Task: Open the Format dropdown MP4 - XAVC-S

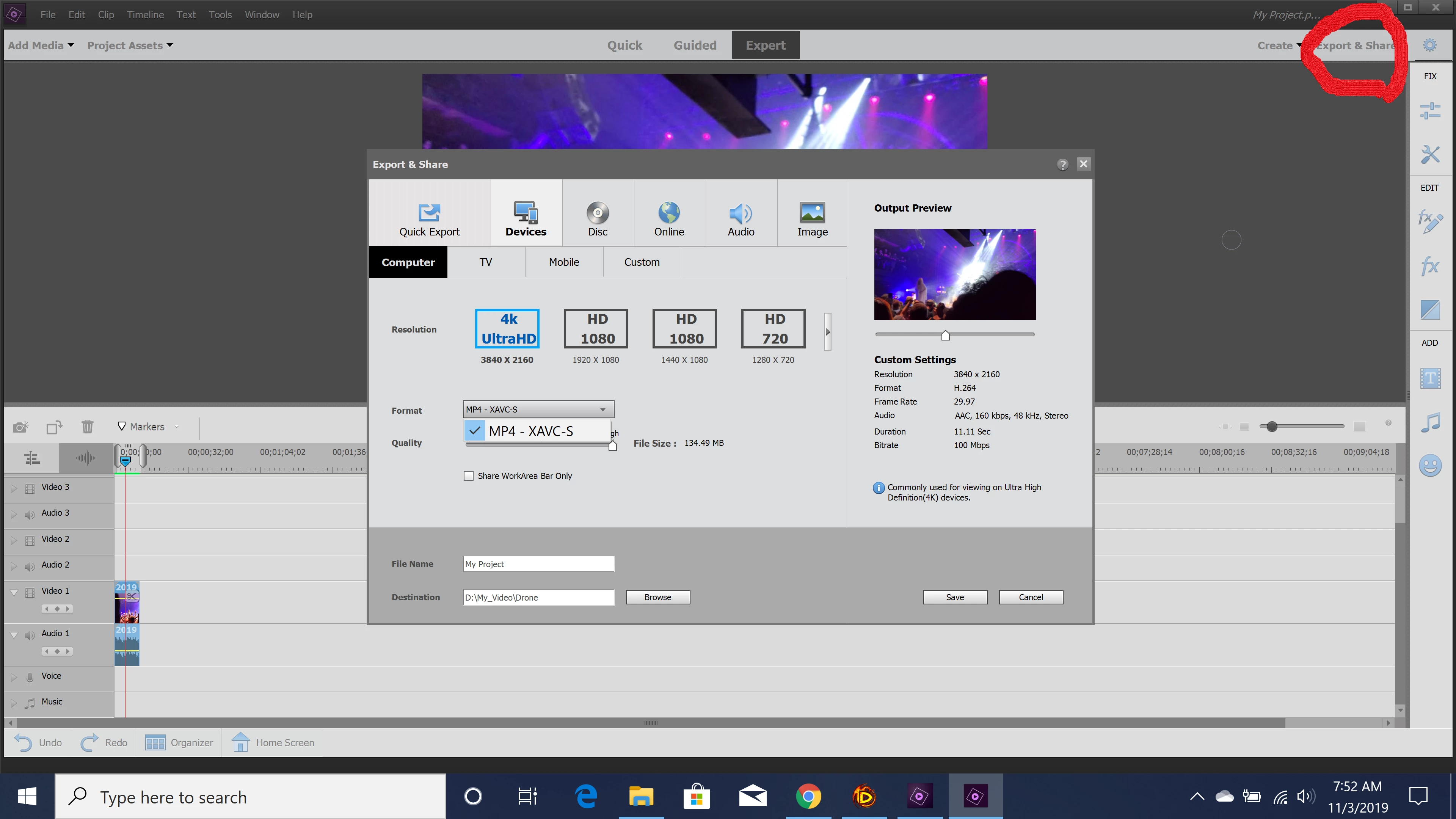Action: (538, 409)
